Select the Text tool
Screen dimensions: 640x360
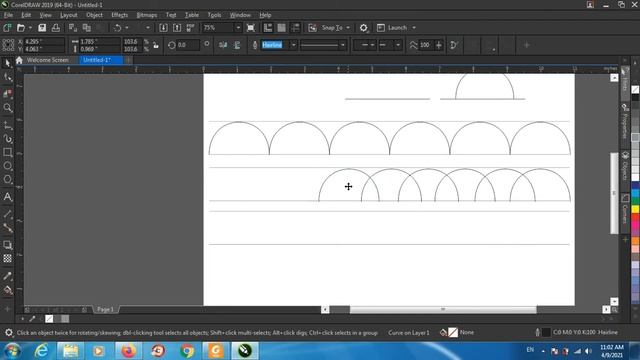[x=7, y=197]
